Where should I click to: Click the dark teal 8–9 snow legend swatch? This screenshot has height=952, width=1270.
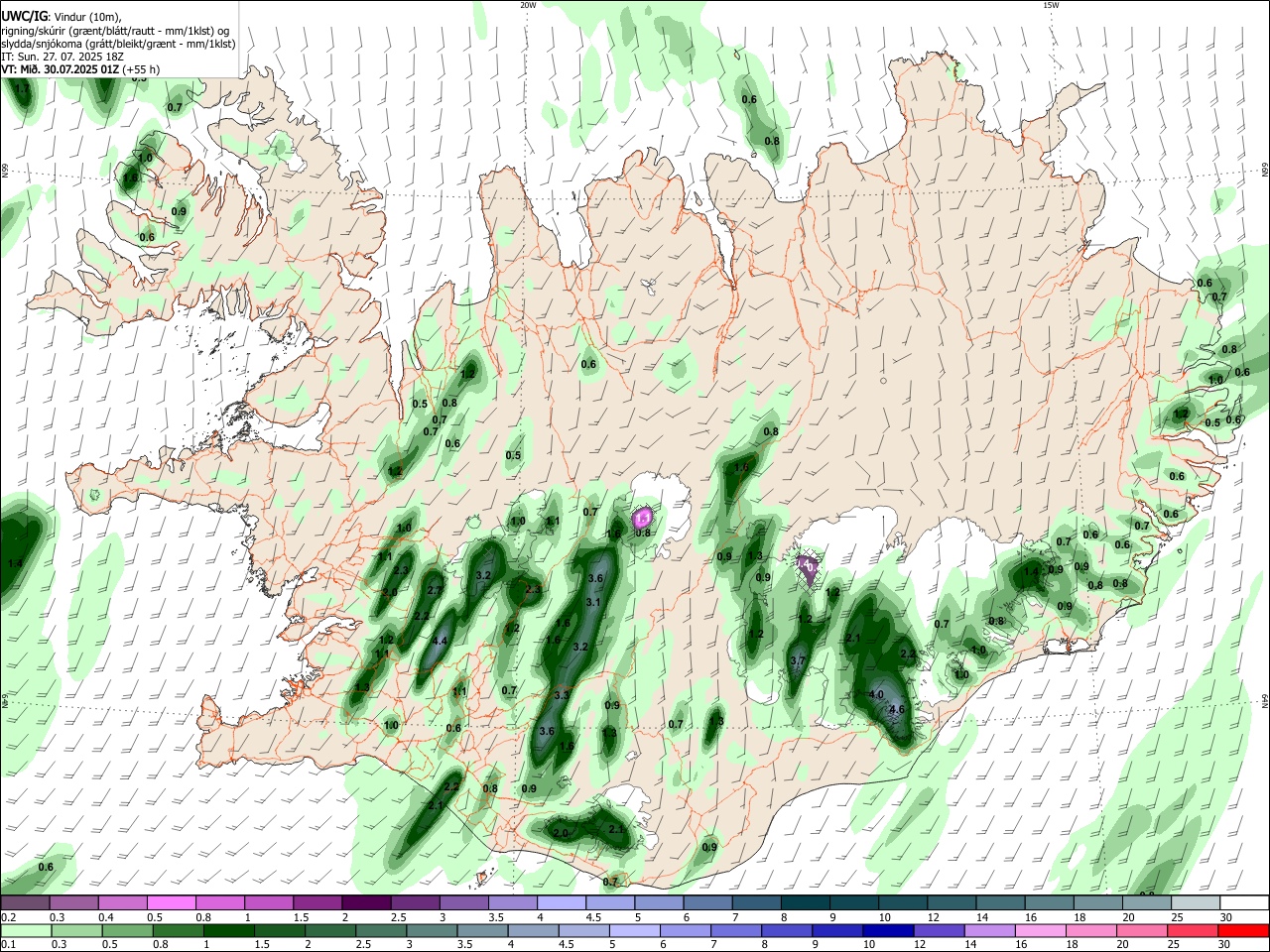[806, 902]
